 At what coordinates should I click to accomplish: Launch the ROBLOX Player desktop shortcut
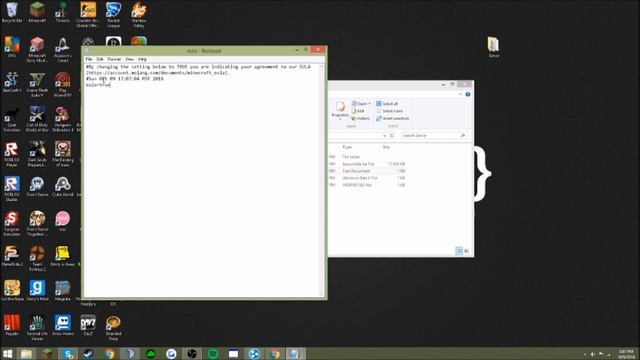12,154
